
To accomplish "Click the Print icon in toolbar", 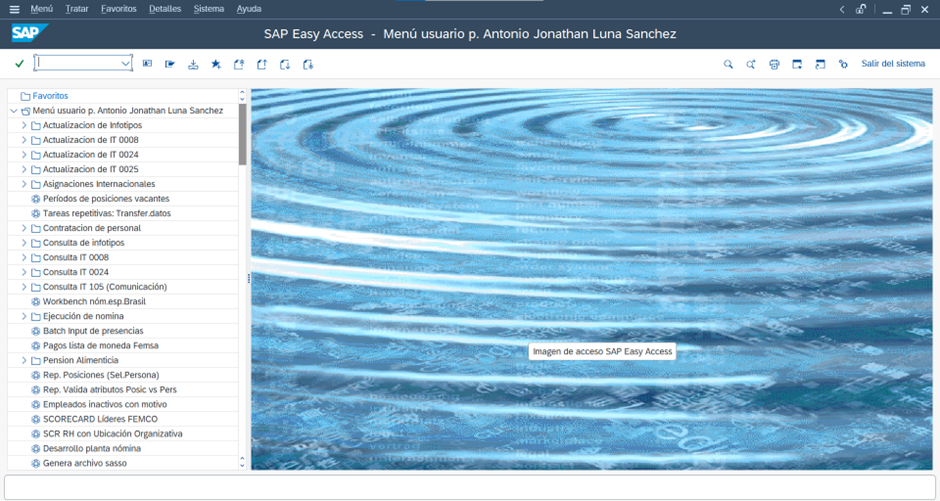I will pos(774,64).
